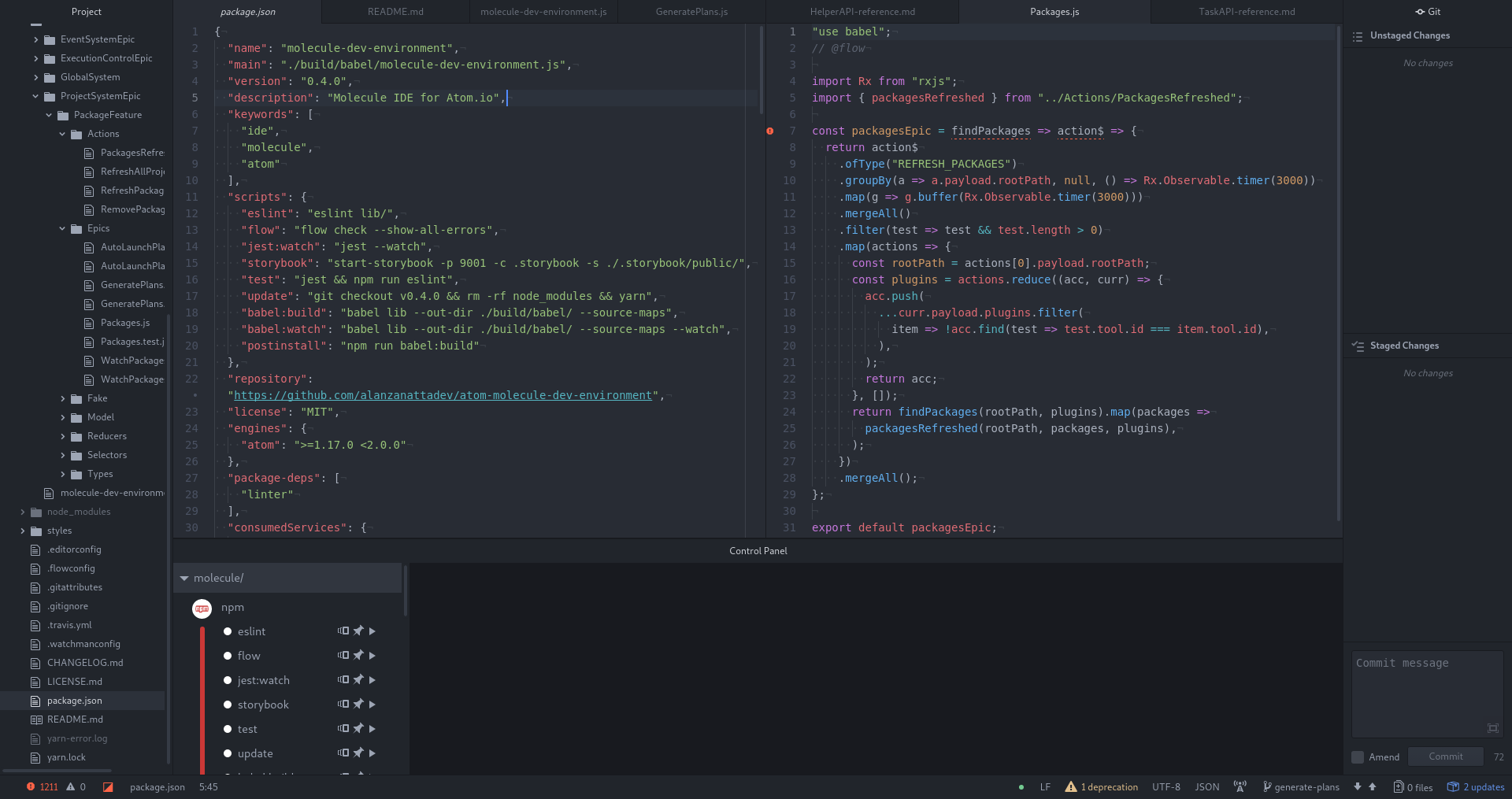Collapse the Epics folder
This screenshot has width=1512, height=799.
[x=62, y=228]
